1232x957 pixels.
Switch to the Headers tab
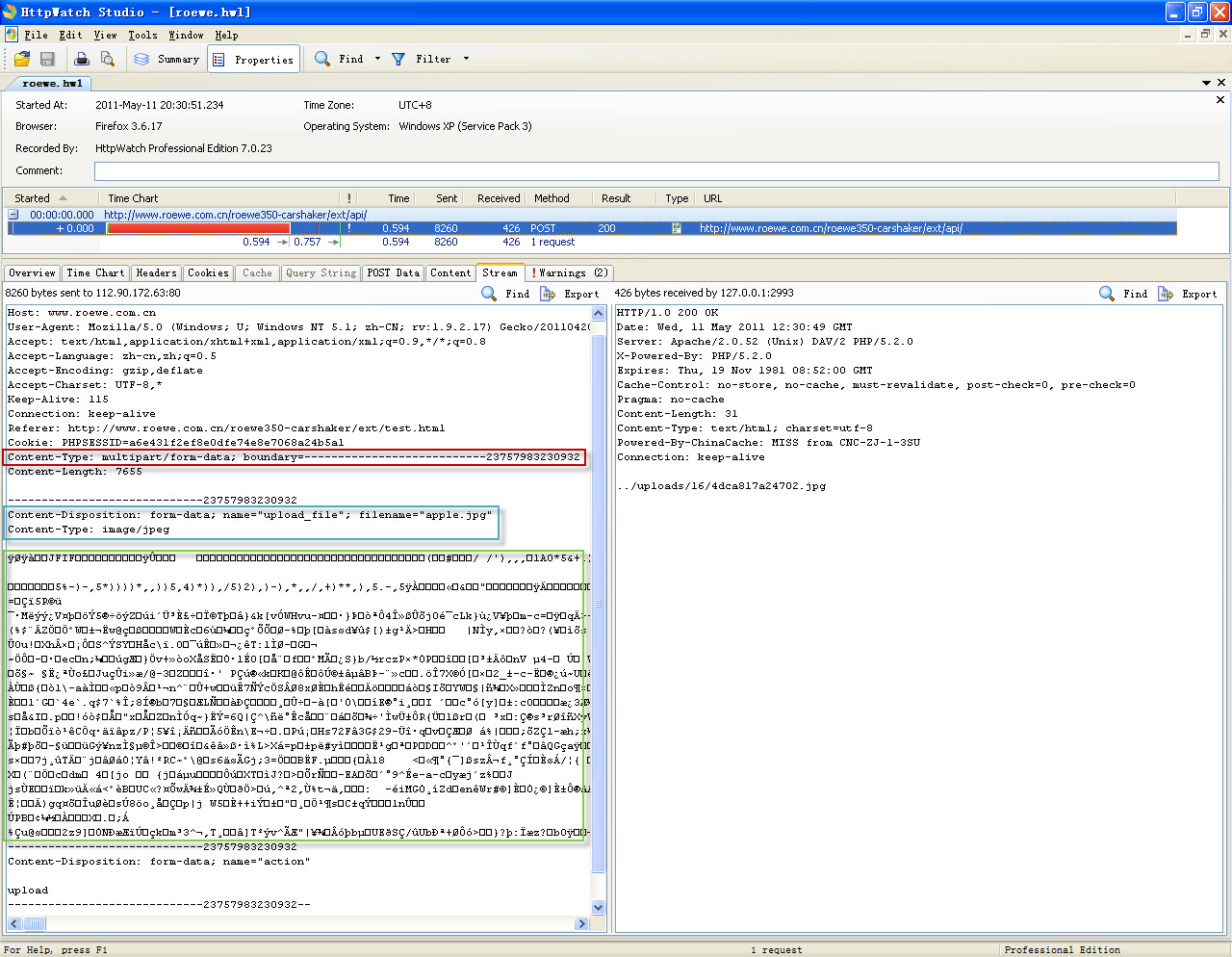click(x=156, y=273)
